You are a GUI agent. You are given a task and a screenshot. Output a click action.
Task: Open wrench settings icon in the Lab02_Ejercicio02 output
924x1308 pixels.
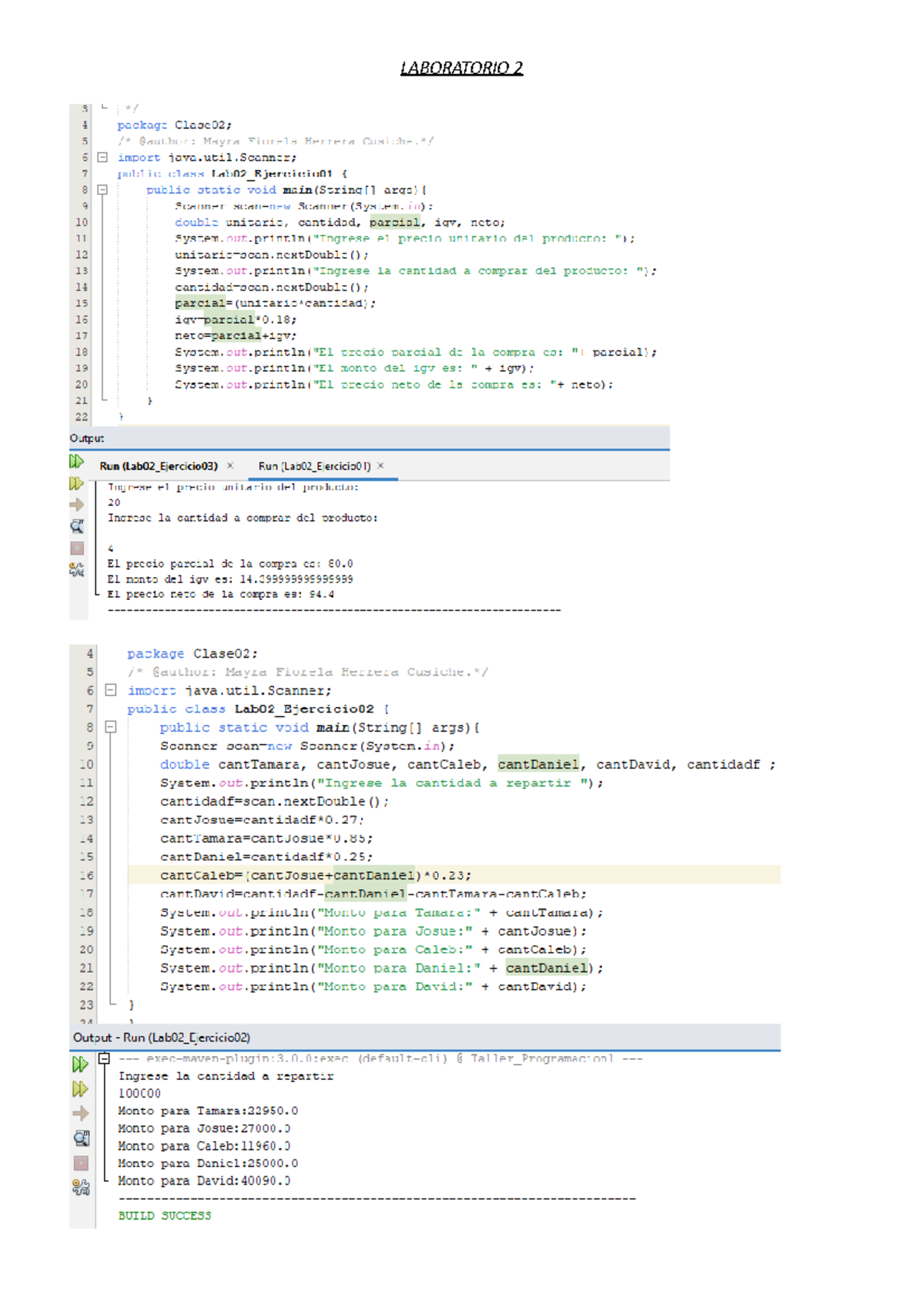coord(81,1188)
